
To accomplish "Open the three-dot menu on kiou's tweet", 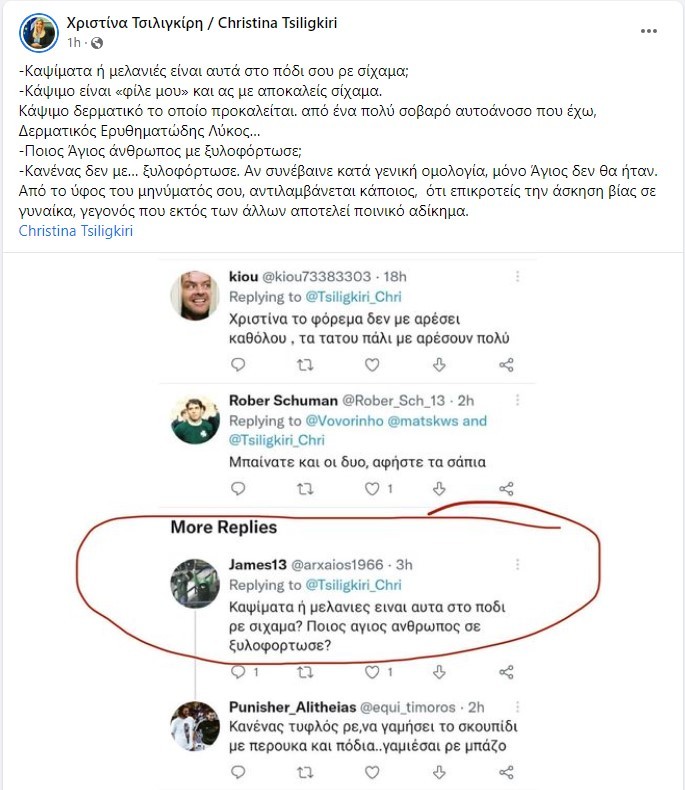I will (x=517, y=276).
